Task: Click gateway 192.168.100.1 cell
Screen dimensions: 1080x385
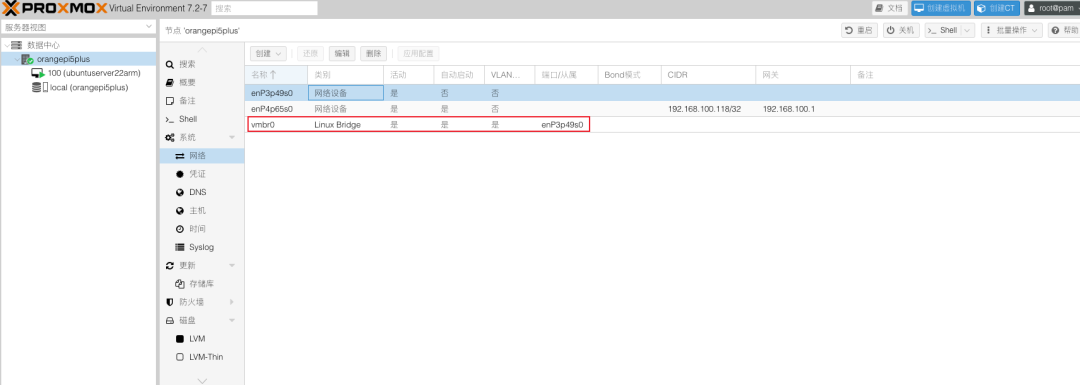Action: [804, 109]
